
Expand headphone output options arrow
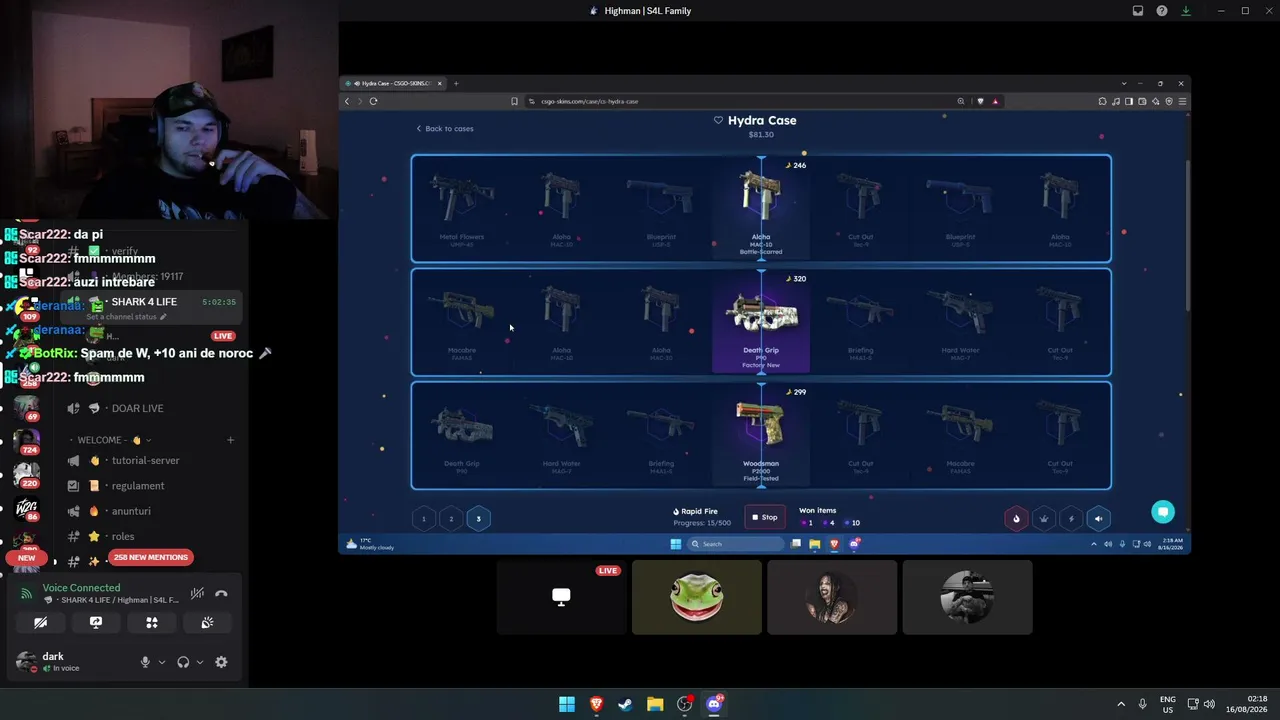pos(199,662)
